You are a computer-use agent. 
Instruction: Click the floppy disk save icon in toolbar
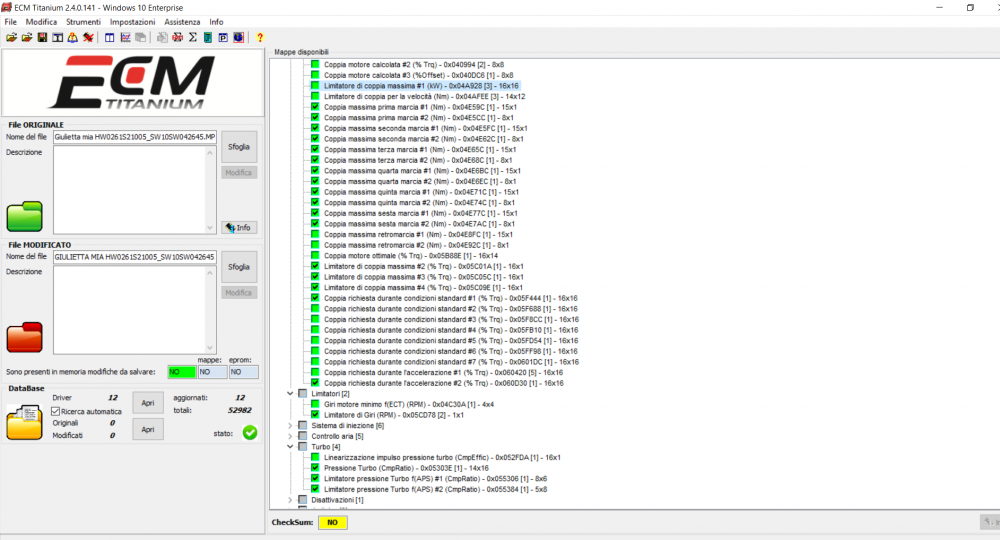(42, 38)
